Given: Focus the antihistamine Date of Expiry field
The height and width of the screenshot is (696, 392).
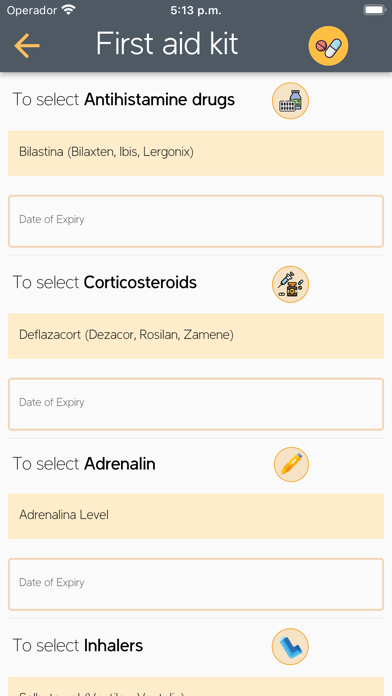Looking at the screenshot, I should 196,221.
